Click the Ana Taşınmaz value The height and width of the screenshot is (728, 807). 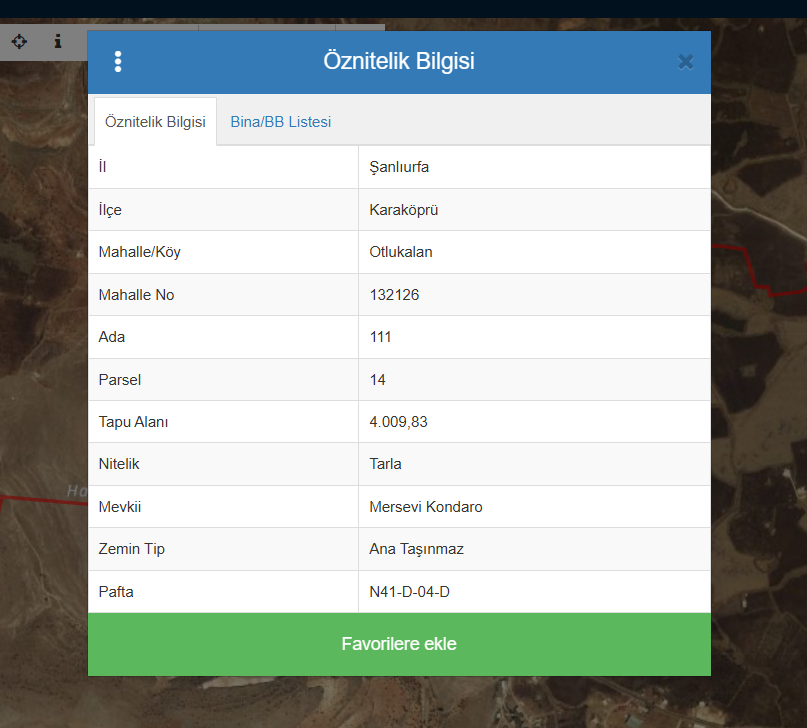tap(416, 549)
